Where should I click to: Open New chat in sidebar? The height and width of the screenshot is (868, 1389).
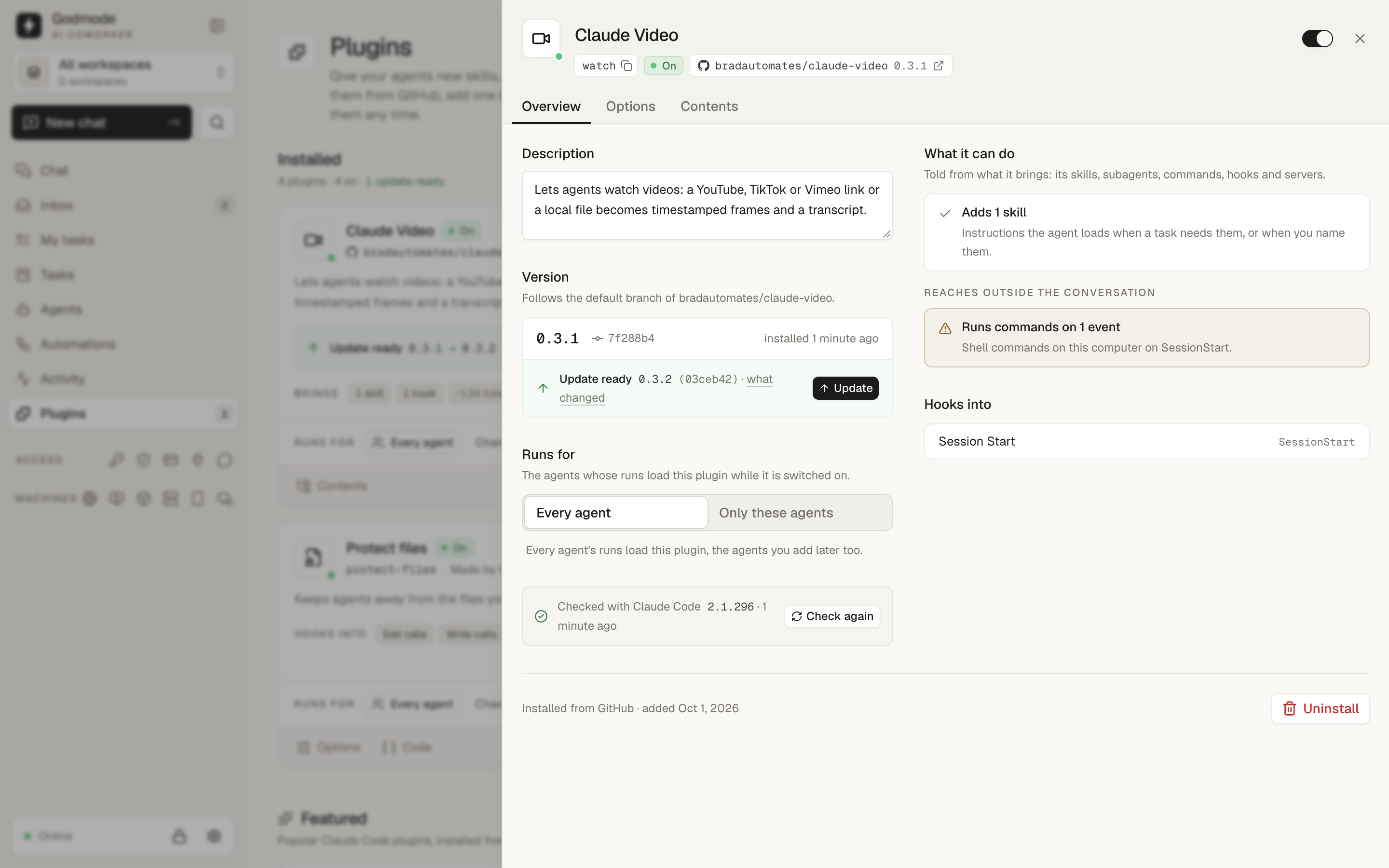(102, 122)
